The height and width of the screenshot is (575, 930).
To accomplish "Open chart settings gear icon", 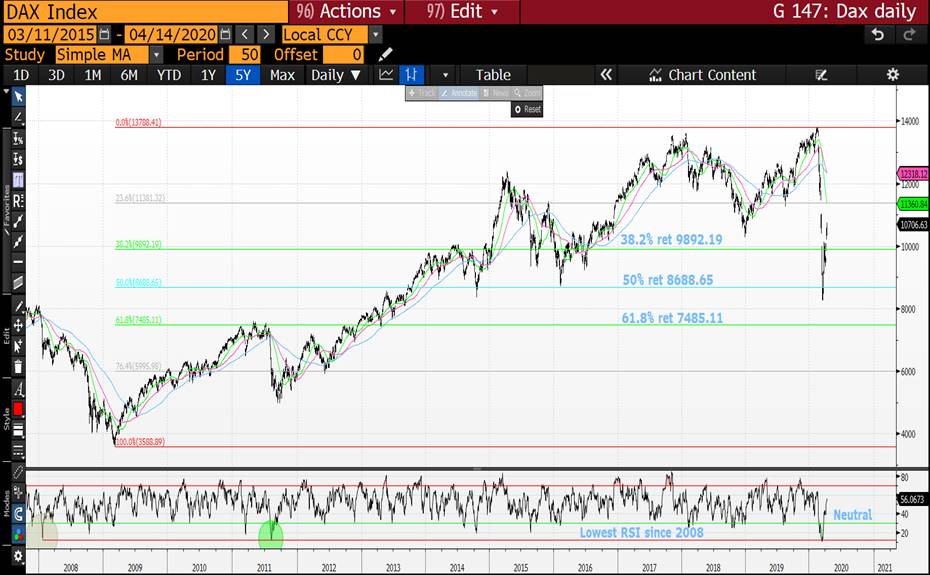I will pyautogui.click(x=892, y=75).
